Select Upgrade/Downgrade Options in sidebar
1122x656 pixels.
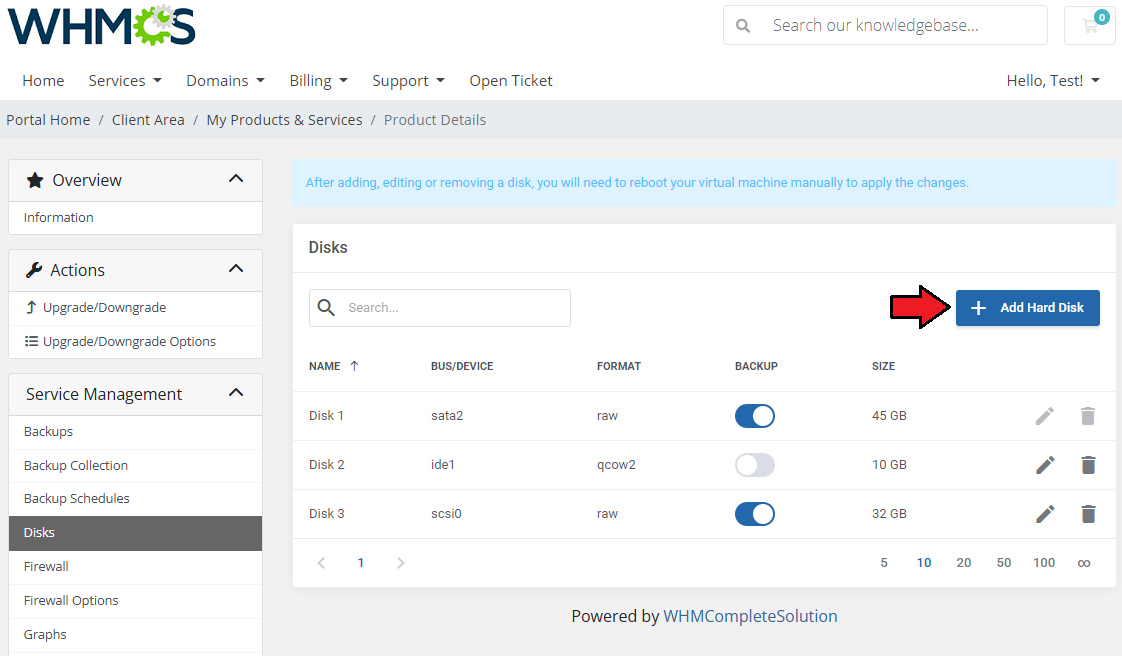coord(135,341)
